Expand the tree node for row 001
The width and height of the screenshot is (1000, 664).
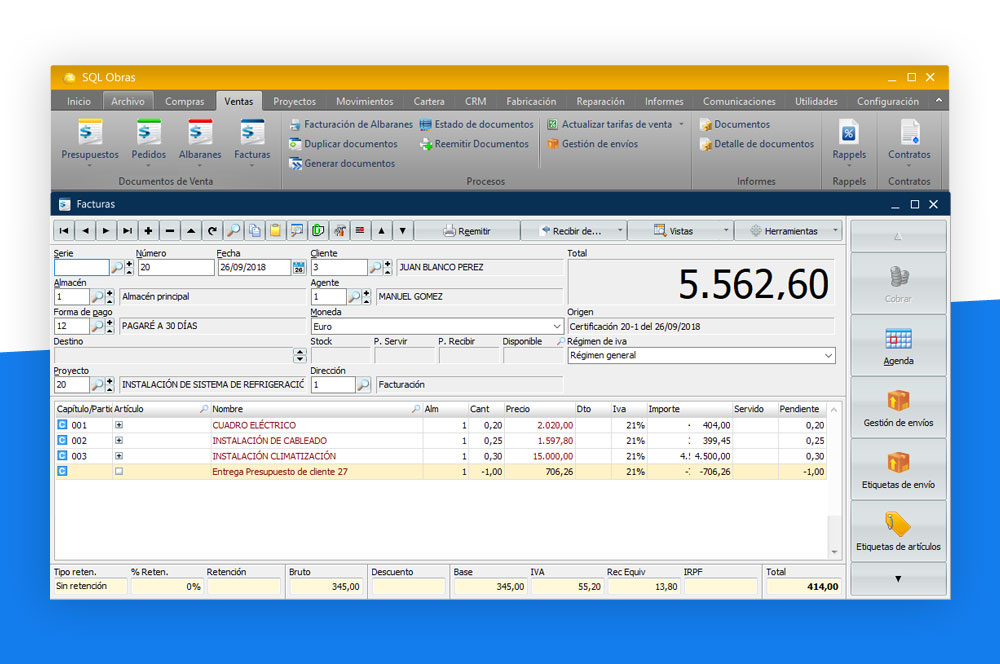(119, 425)
